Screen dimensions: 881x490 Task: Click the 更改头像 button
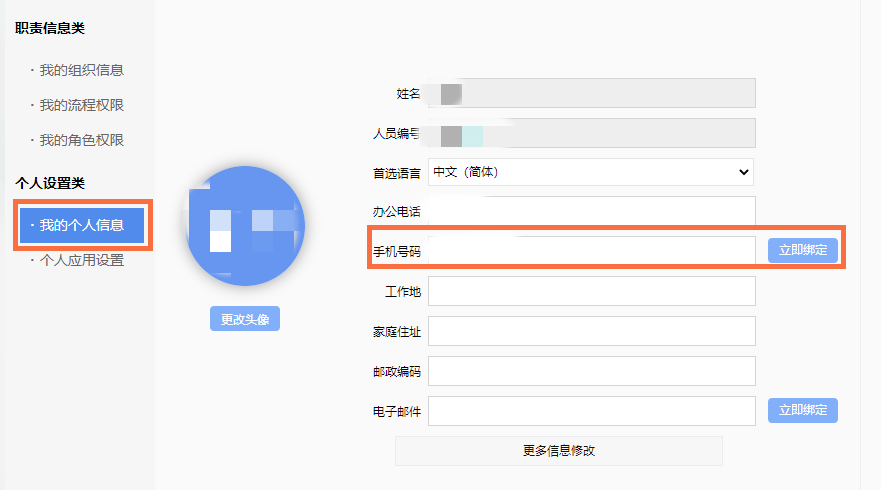pyautogui.click(x=245, y=319)
